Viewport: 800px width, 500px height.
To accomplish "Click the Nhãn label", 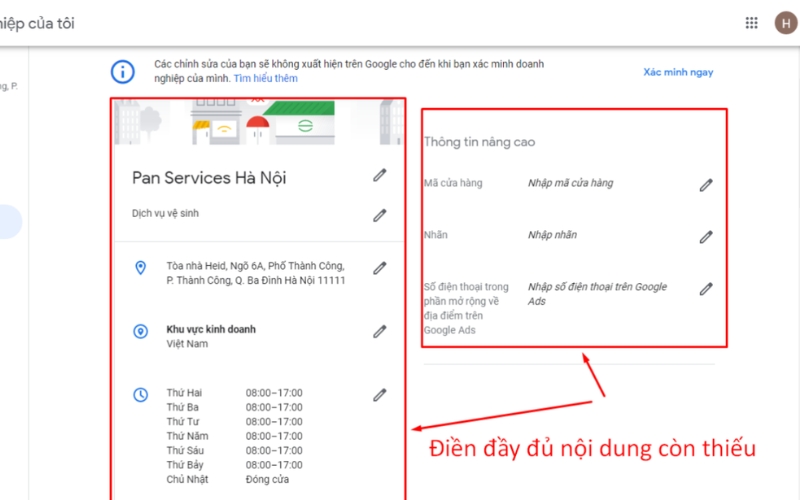I will point(436,235).
